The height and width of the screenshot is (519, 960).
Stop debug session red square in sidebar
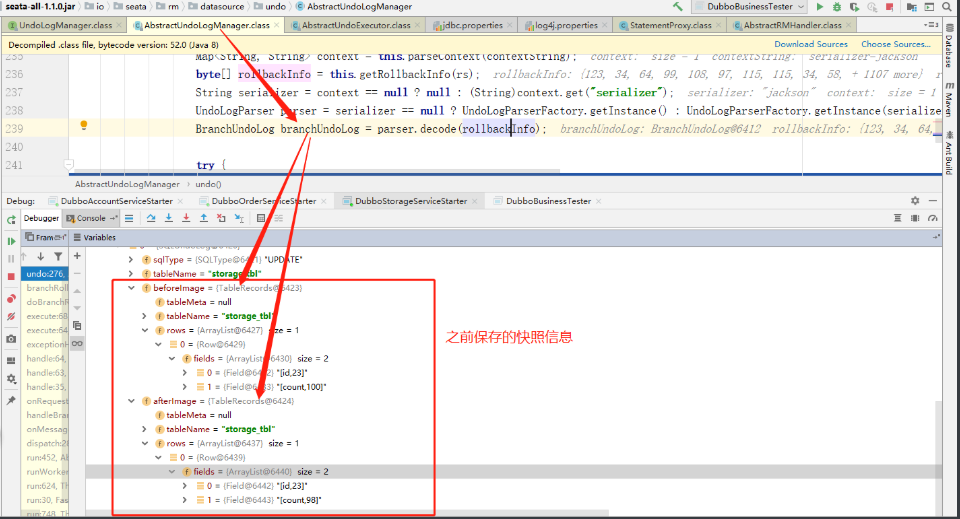coord(11,277)
